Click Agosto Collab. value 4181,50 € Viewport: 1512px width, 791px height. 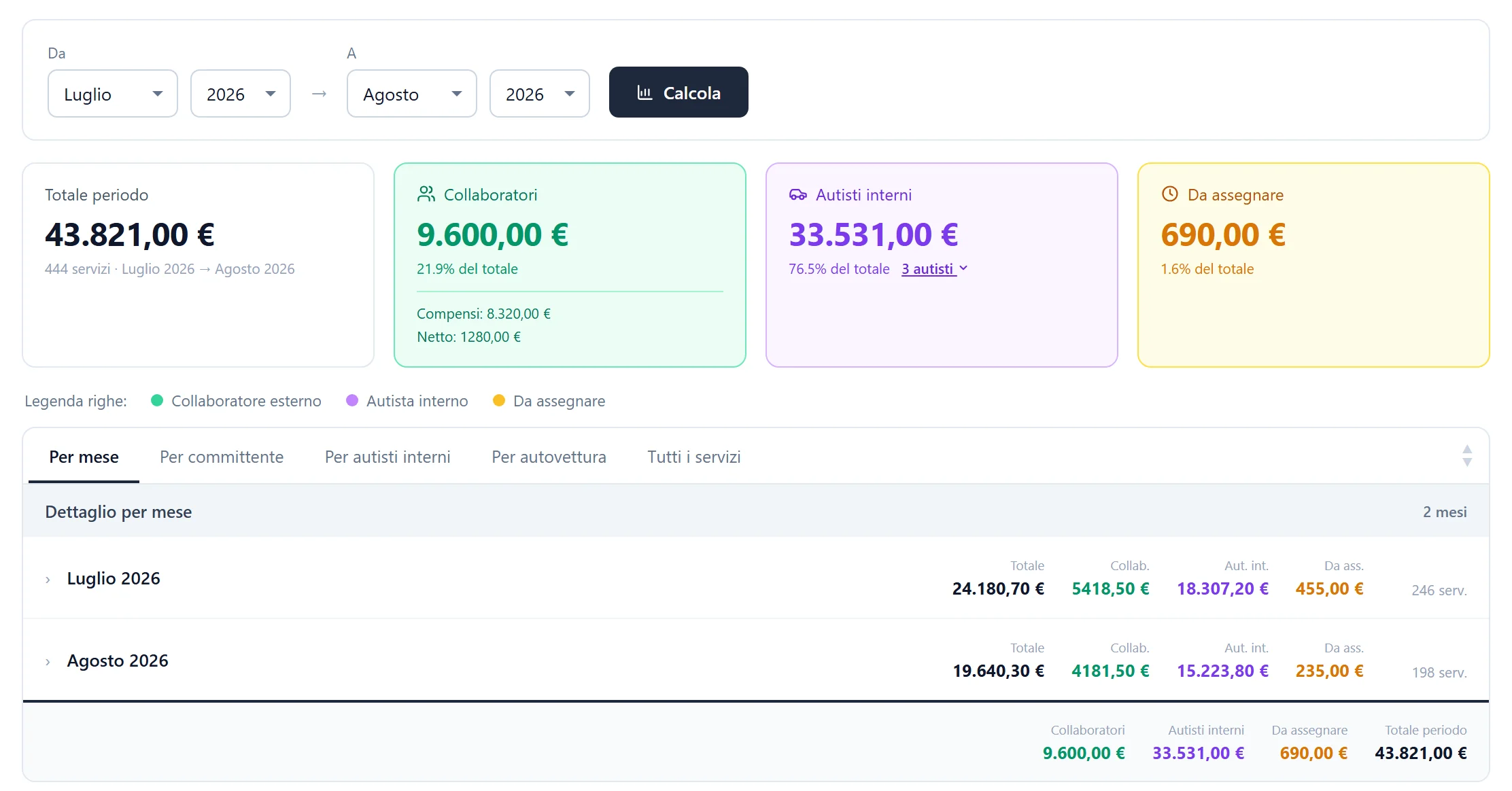pyautogui.click(x=1110, y=671)
